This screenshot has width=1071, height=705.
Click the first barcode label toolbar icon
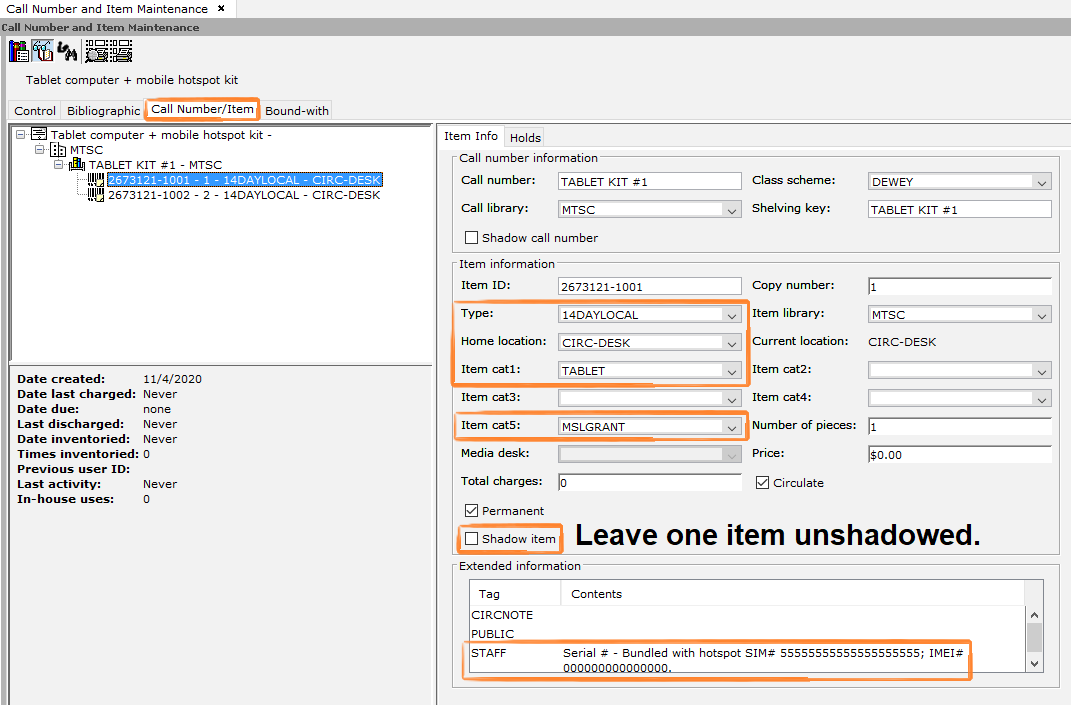click(95, 50)
